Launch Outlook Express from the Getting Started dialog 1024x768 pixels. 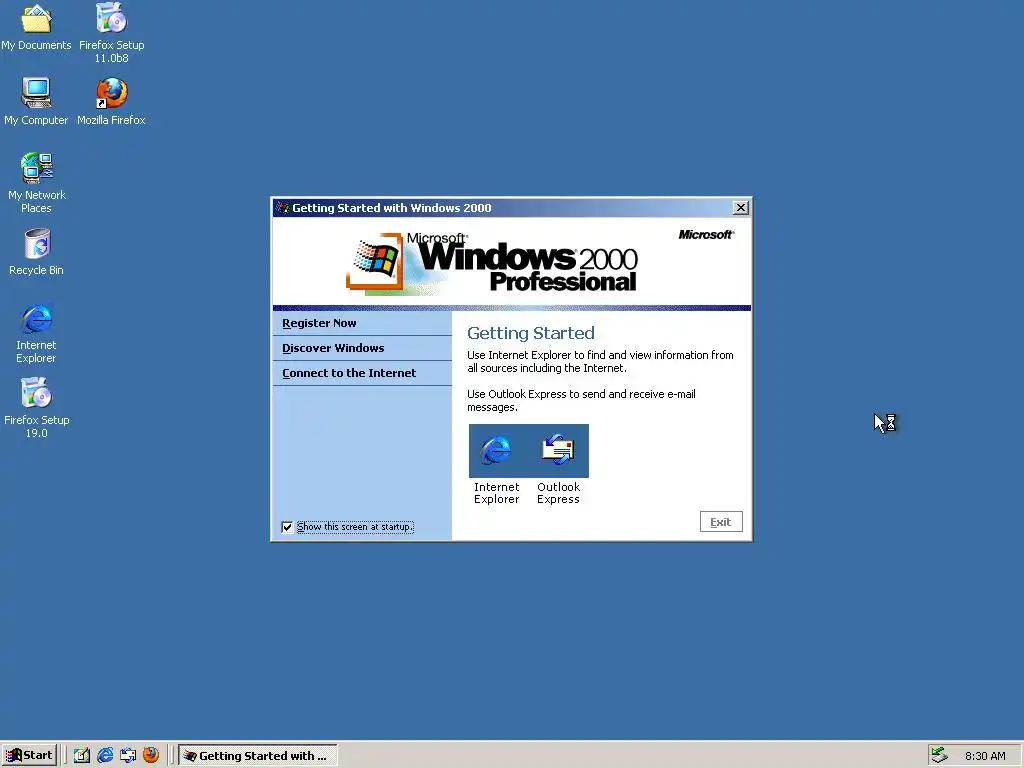pyautogui.click(x=558, y=464)
